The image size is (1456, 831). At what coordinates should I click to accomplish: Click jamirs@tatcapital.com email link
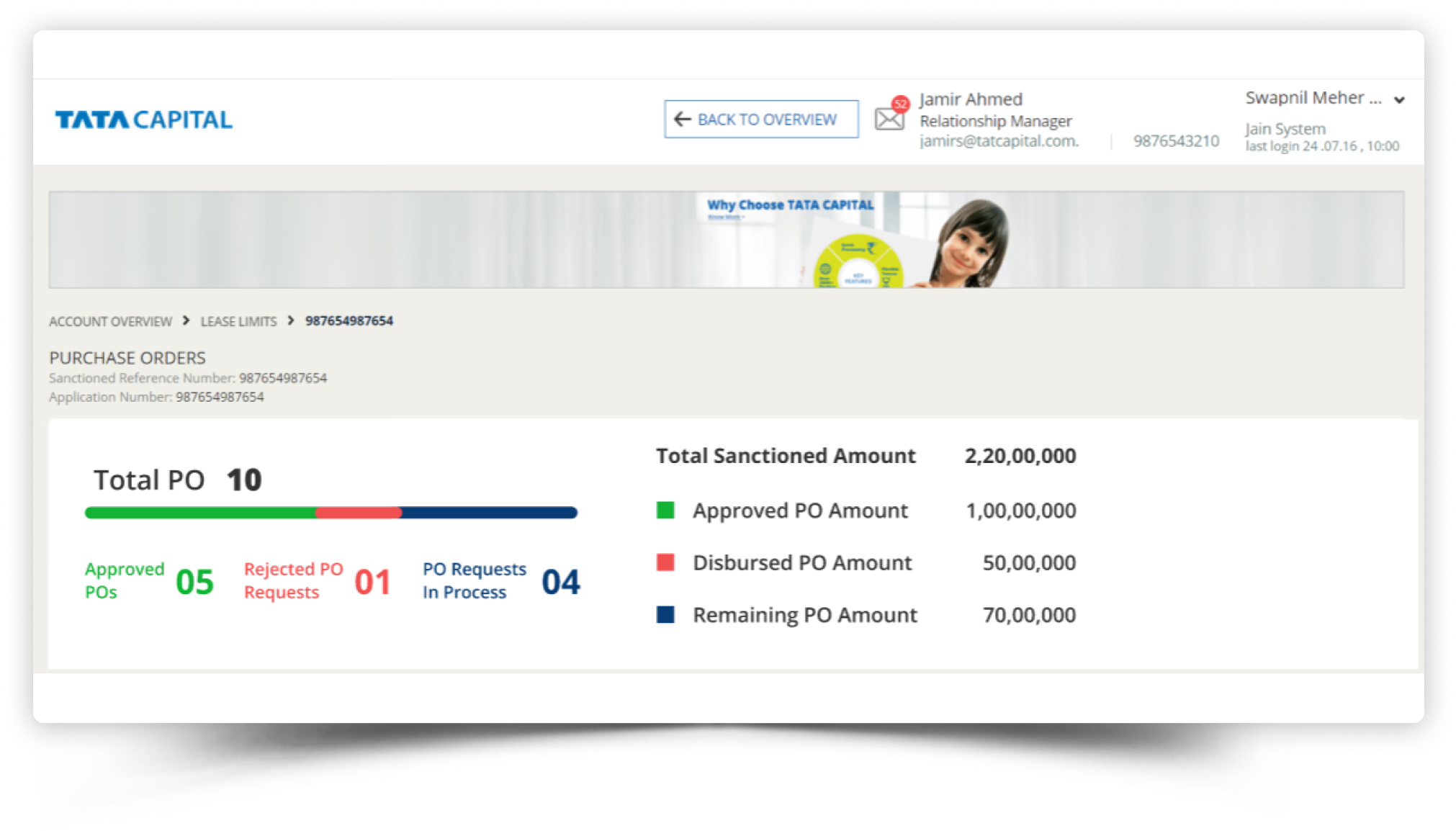tap(999, 141)
